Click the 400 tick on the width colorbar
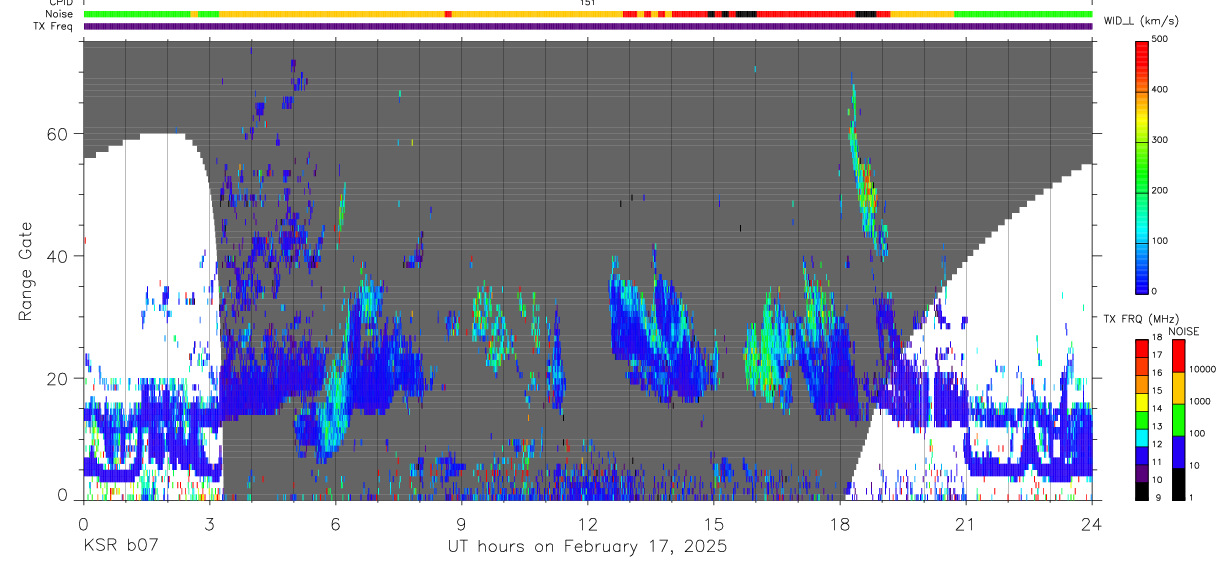 (x=1160, y=90)
